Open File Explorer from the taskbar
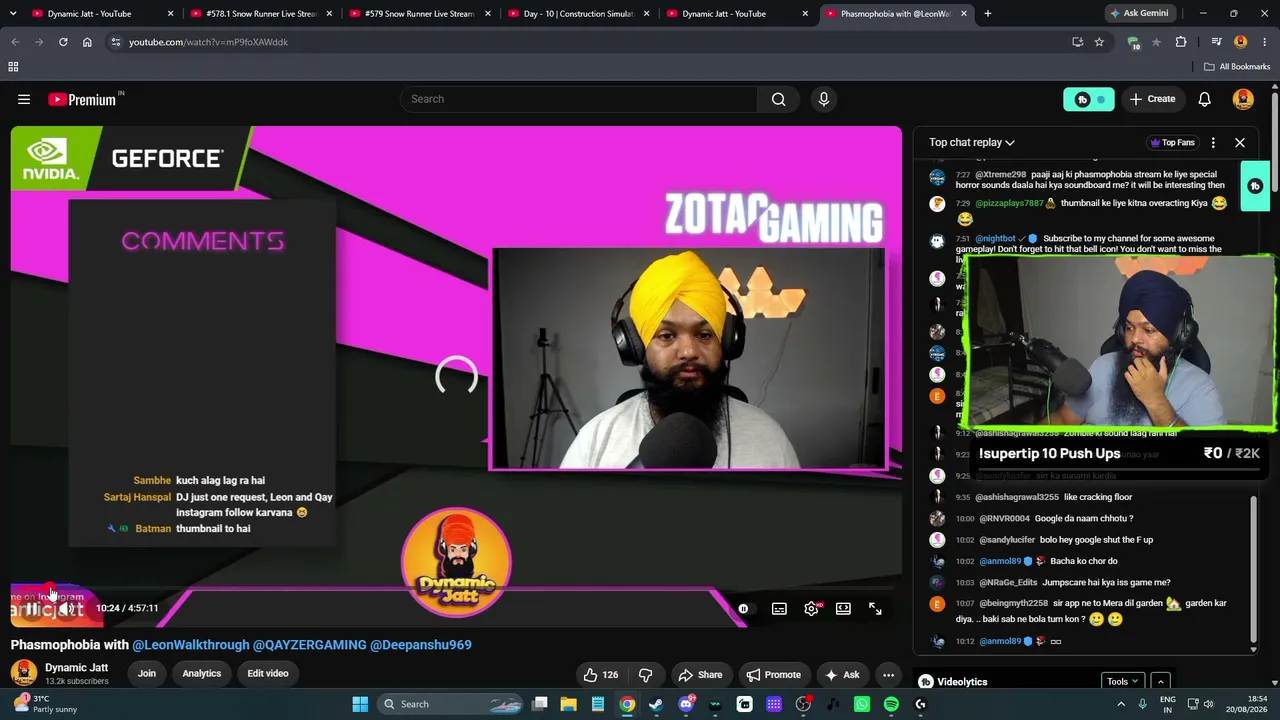This screenshot has height=720, width=1280. [568, 704]
